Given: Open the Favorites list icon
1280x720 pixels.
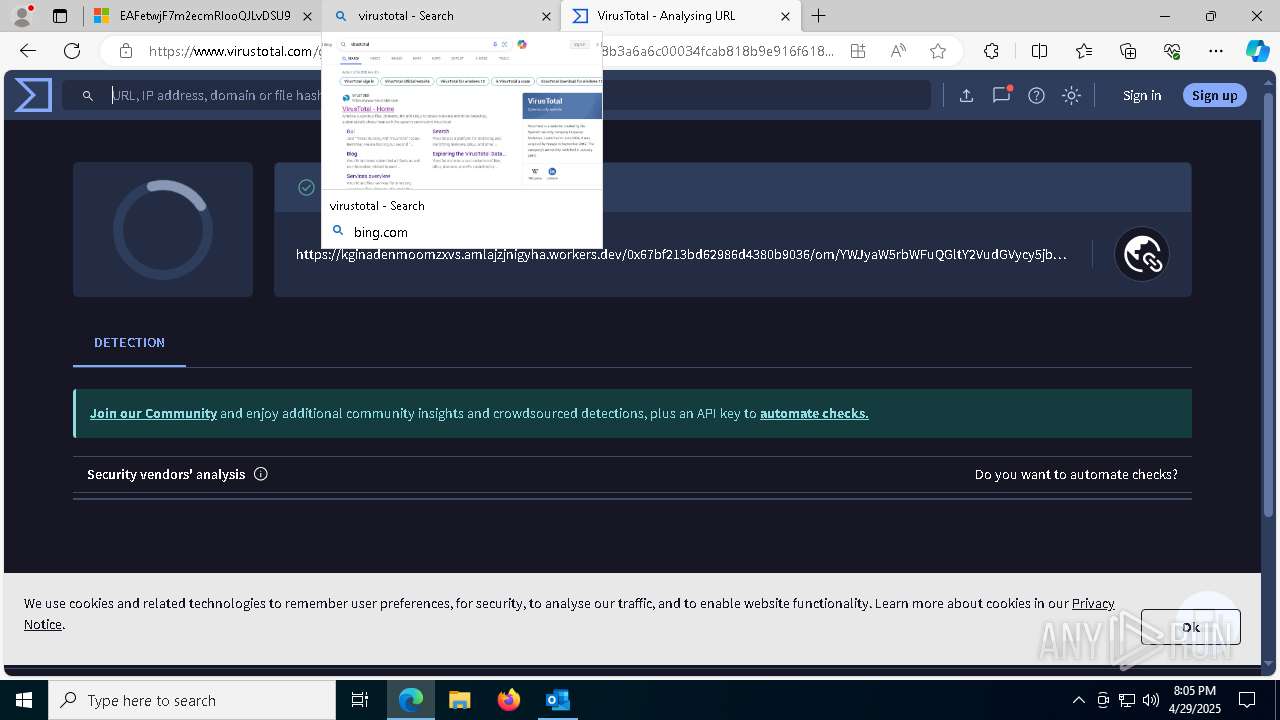Looking at the screenshot, I should 1084,51.
